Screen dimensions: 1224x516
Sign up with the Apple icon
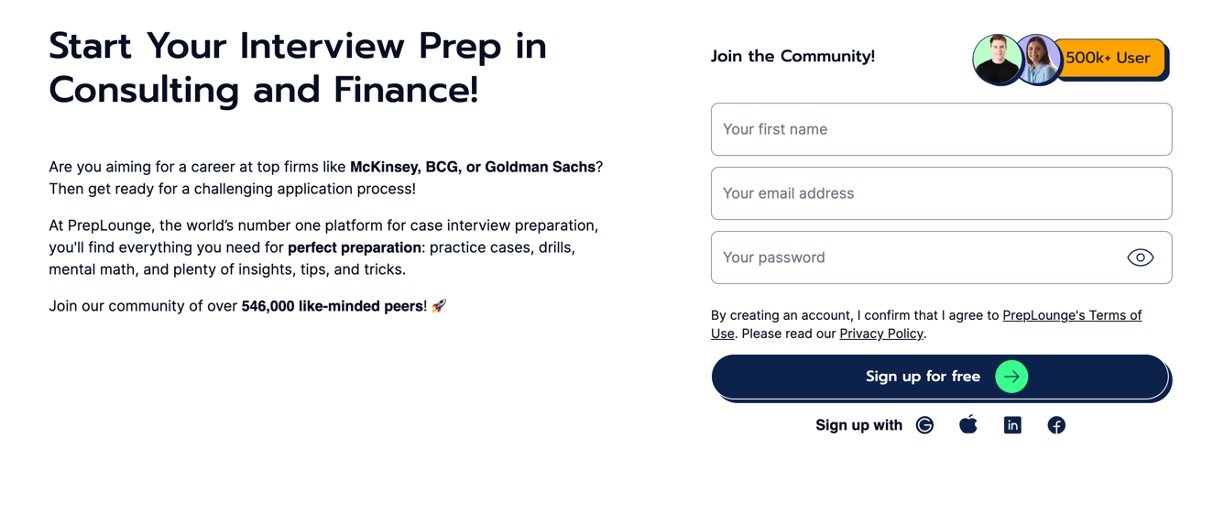tap(968, 425)
